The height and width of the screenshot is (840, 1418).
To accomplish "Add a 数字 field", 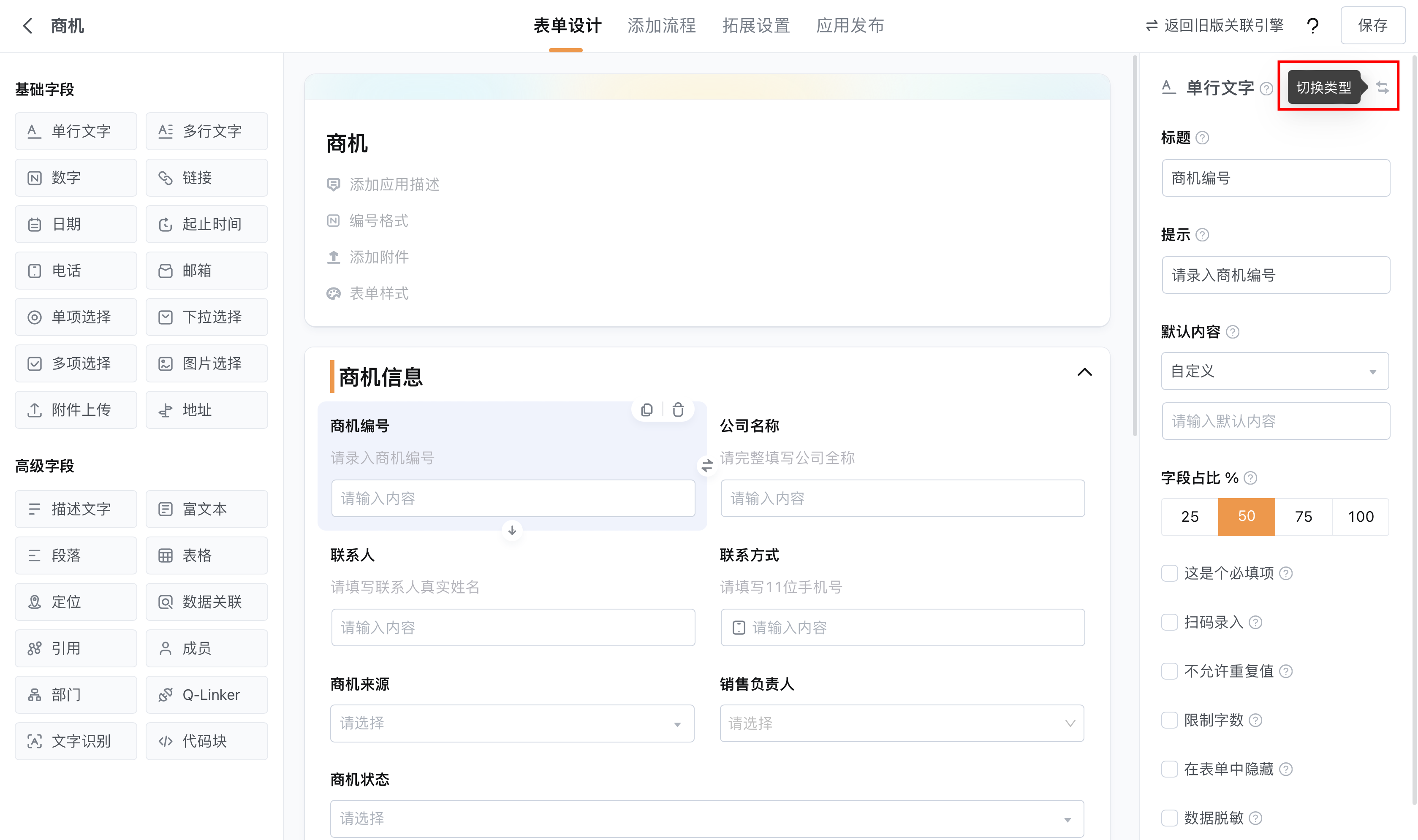I will pos(76,178).
